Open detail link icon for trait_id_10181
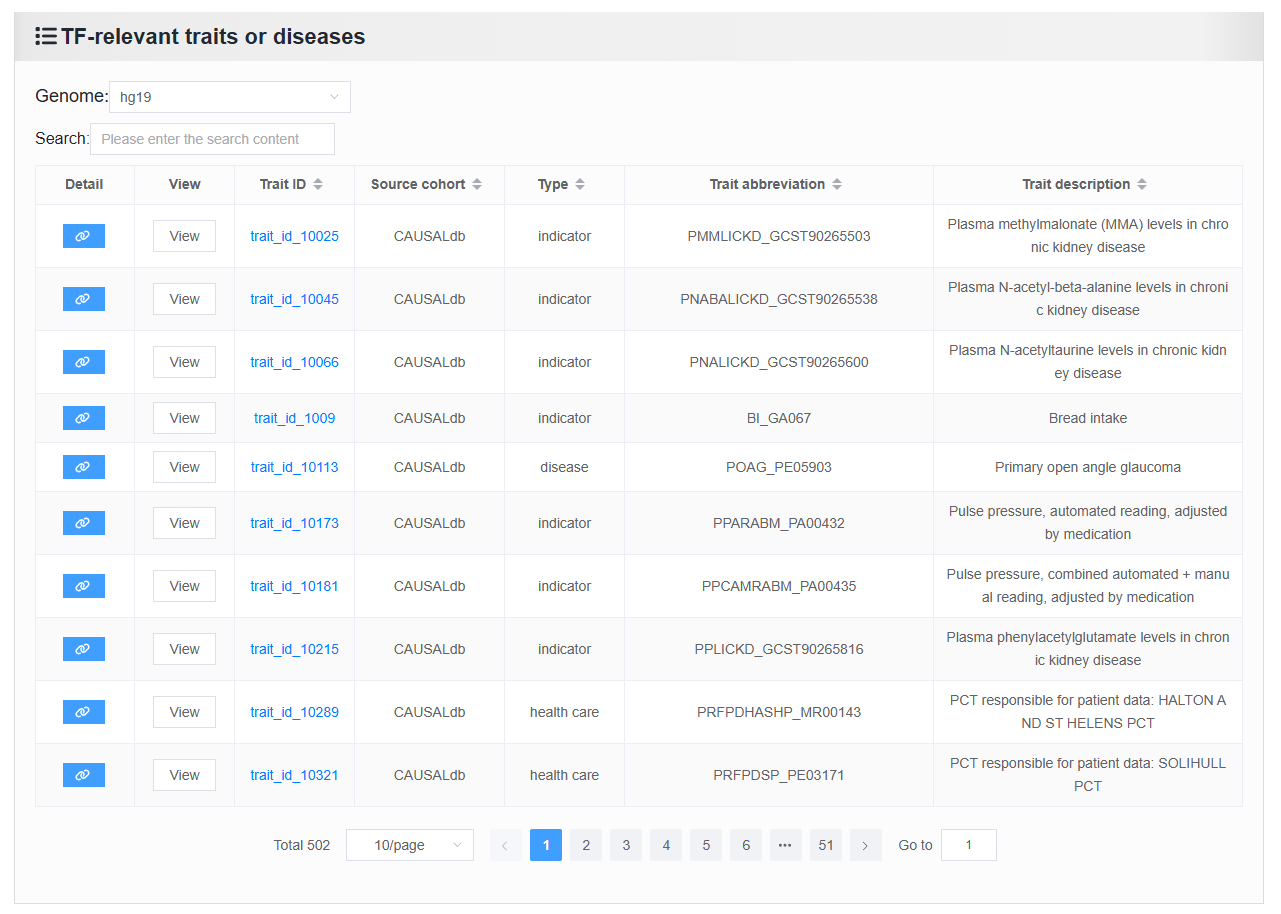 coord(84,586)
